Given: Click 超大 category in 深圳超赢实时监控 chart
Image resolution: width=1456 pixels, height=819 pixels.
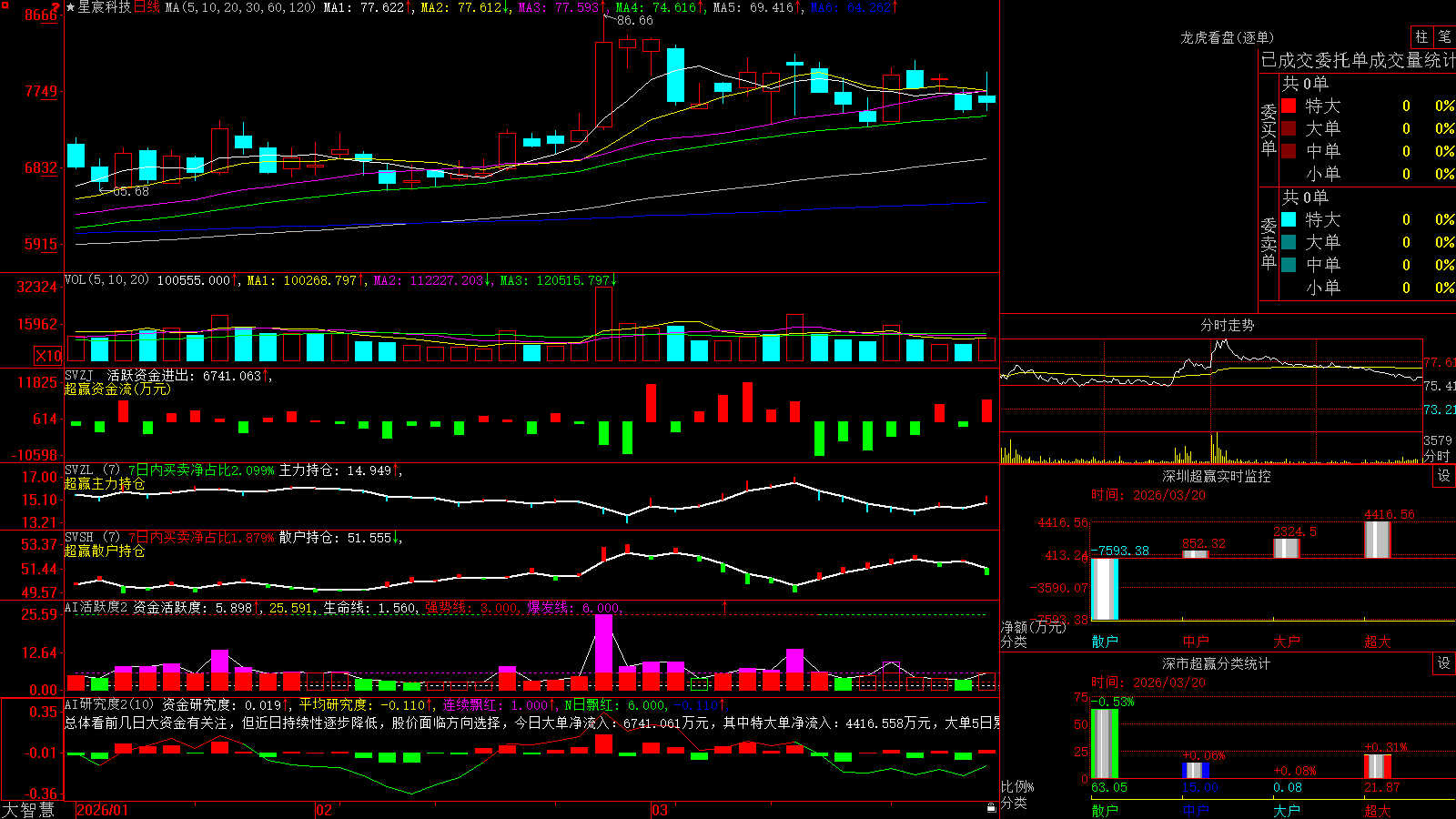Looking at the screenshot, I should pos(1378,642).
